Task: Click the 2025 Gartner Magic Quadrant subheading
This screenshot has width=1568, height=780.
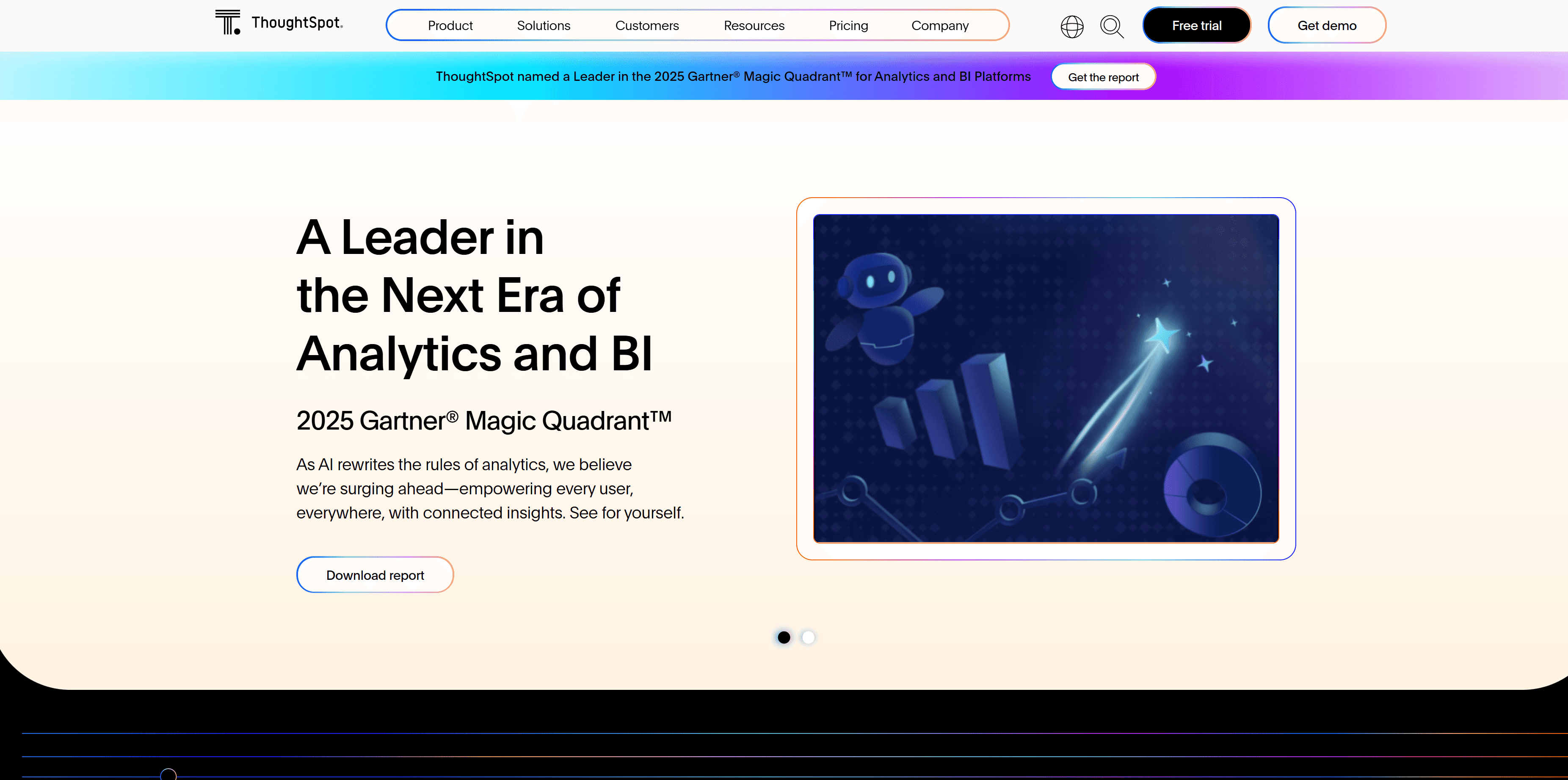Action: pyautogui.click(x=484, y=420)
